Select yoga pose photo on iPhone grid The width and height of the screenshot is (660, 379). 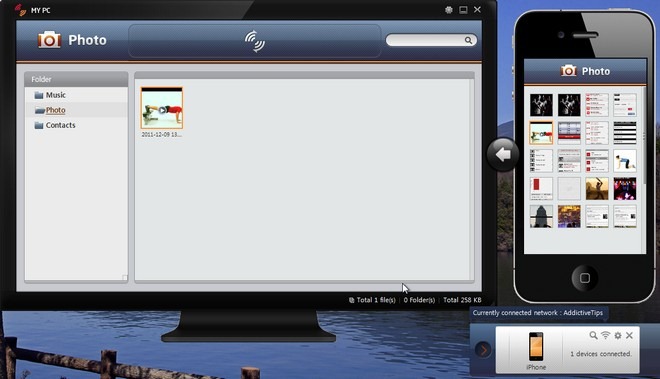coord(625,161)
